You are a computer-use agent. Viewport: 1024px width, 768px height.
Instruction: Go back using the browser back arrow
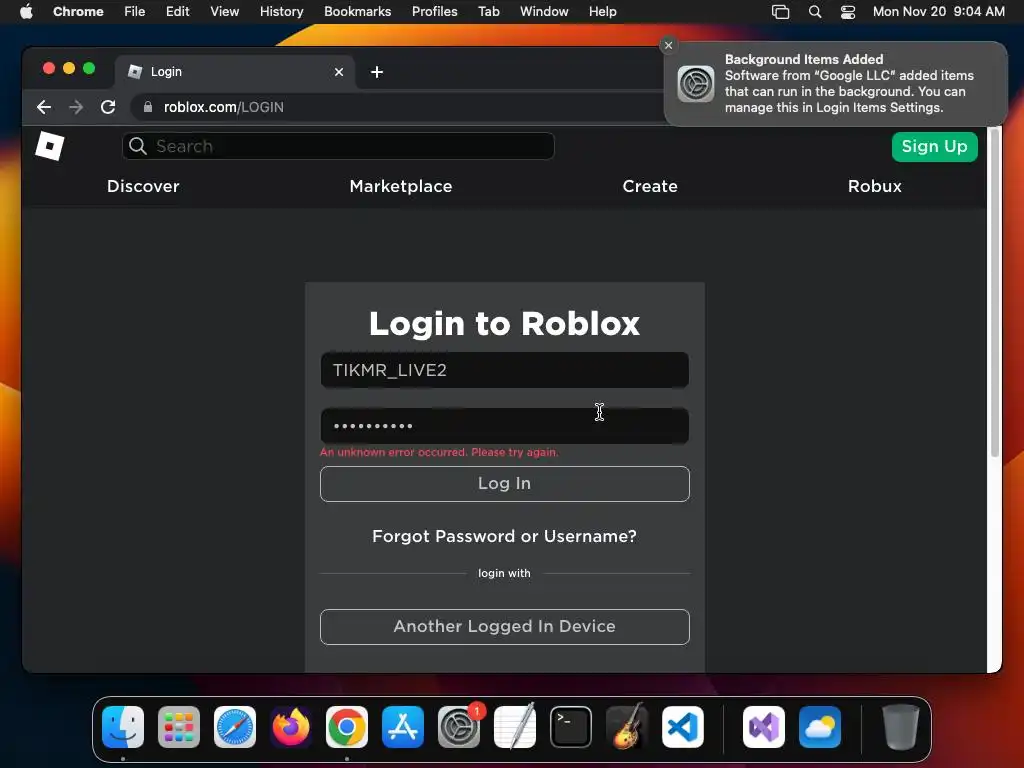[x=44, y=107]
